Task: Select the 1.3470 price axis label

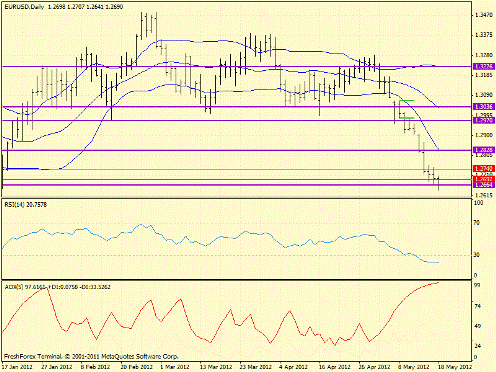Action: 484,15
